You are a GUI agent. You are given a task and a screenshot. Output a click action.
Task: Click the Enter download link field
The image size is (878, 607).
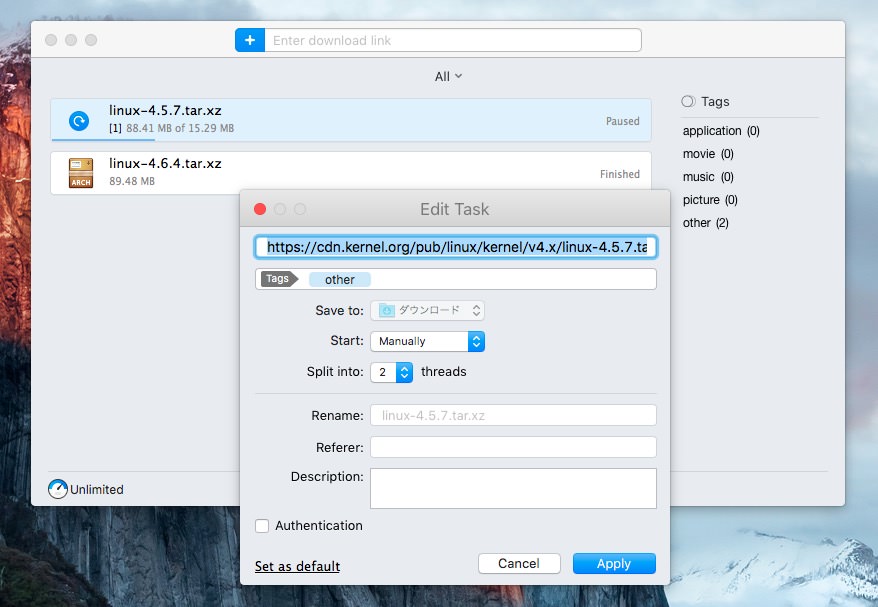pyautogui.click(x=452, y=40)
